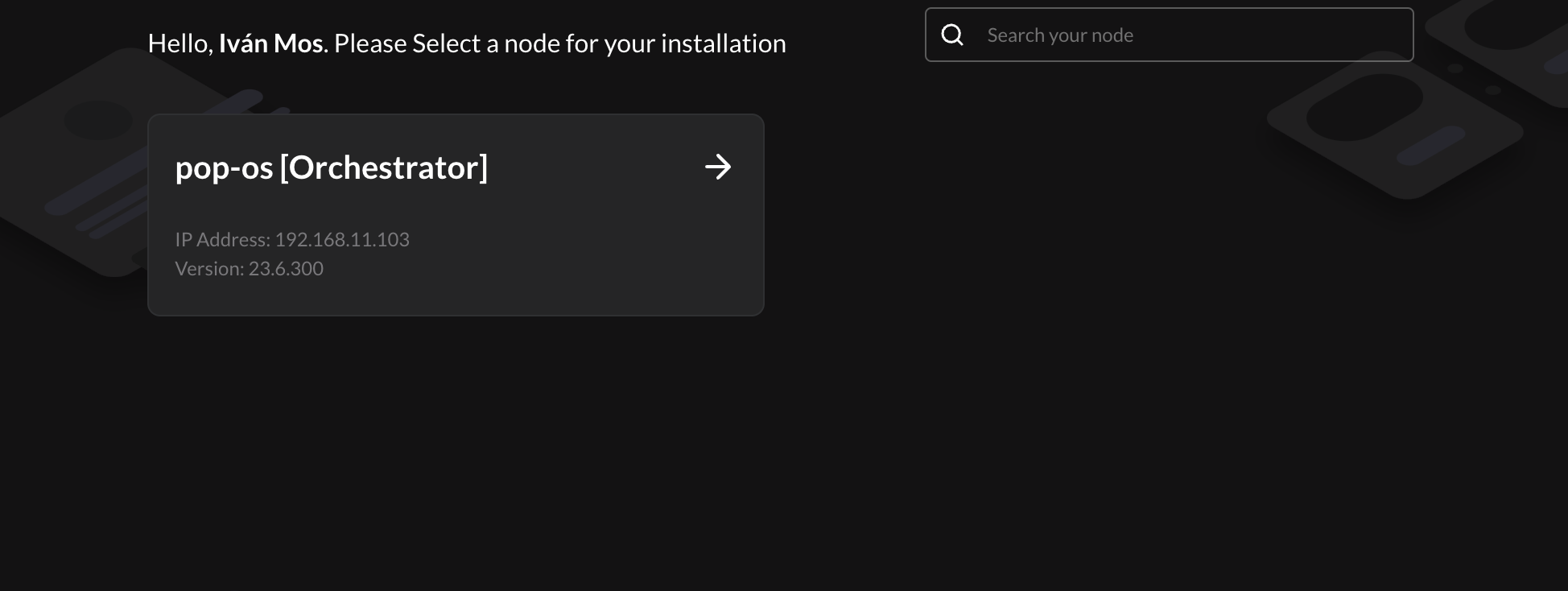
Task: Choose the only available orchestrator node
Action: pos(456,215)
